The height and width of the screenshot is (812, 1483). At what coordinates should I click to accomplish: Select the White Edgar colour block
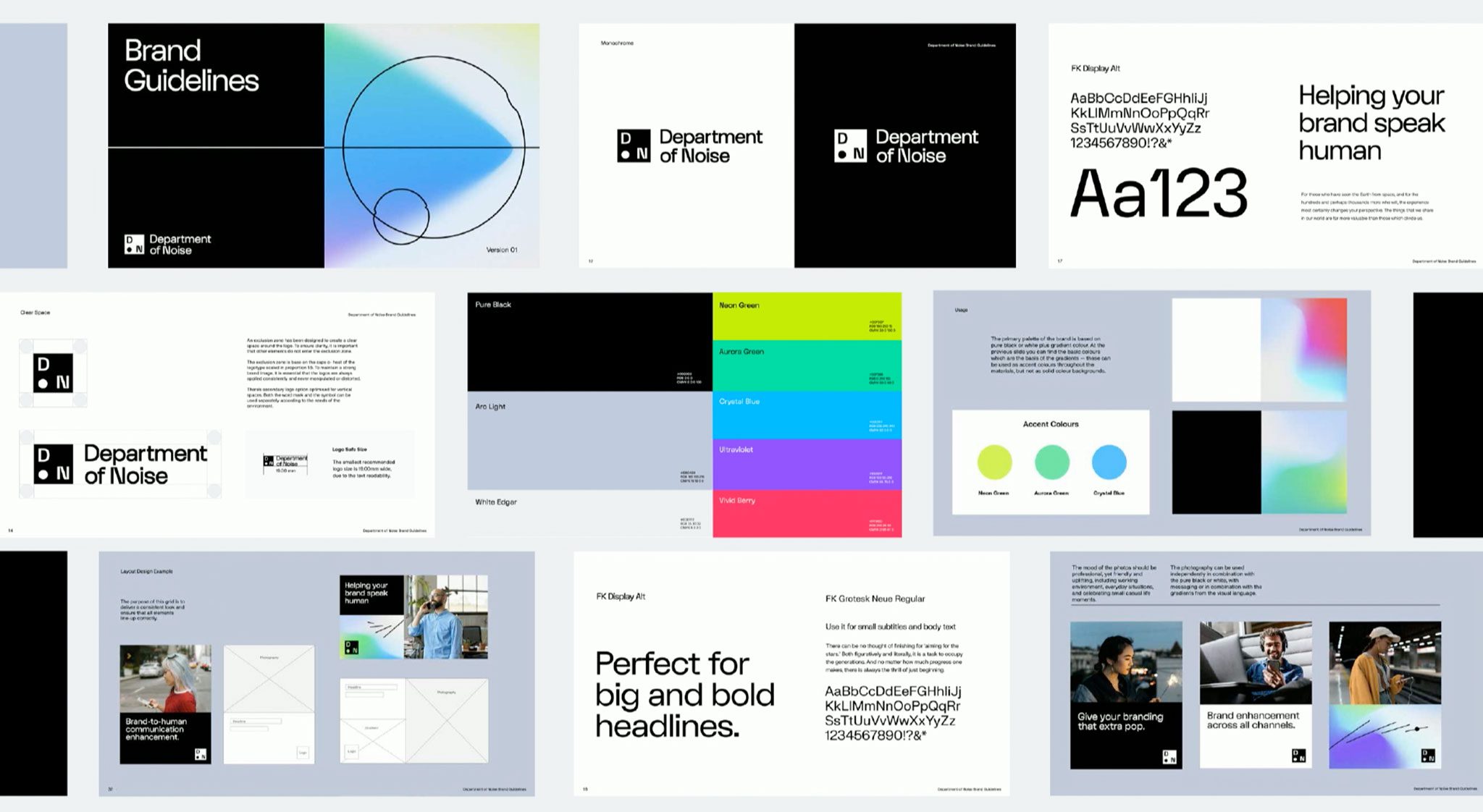point(589,514)
